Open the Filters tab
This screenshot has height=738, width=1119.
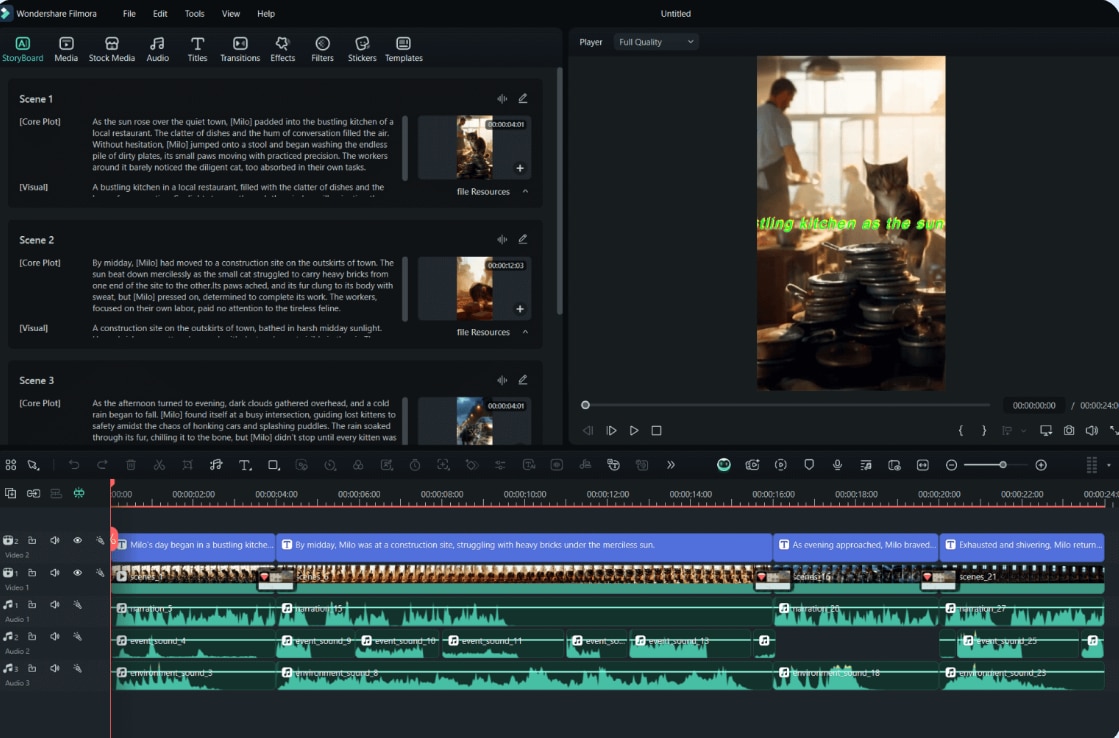(x=323, y=49)
